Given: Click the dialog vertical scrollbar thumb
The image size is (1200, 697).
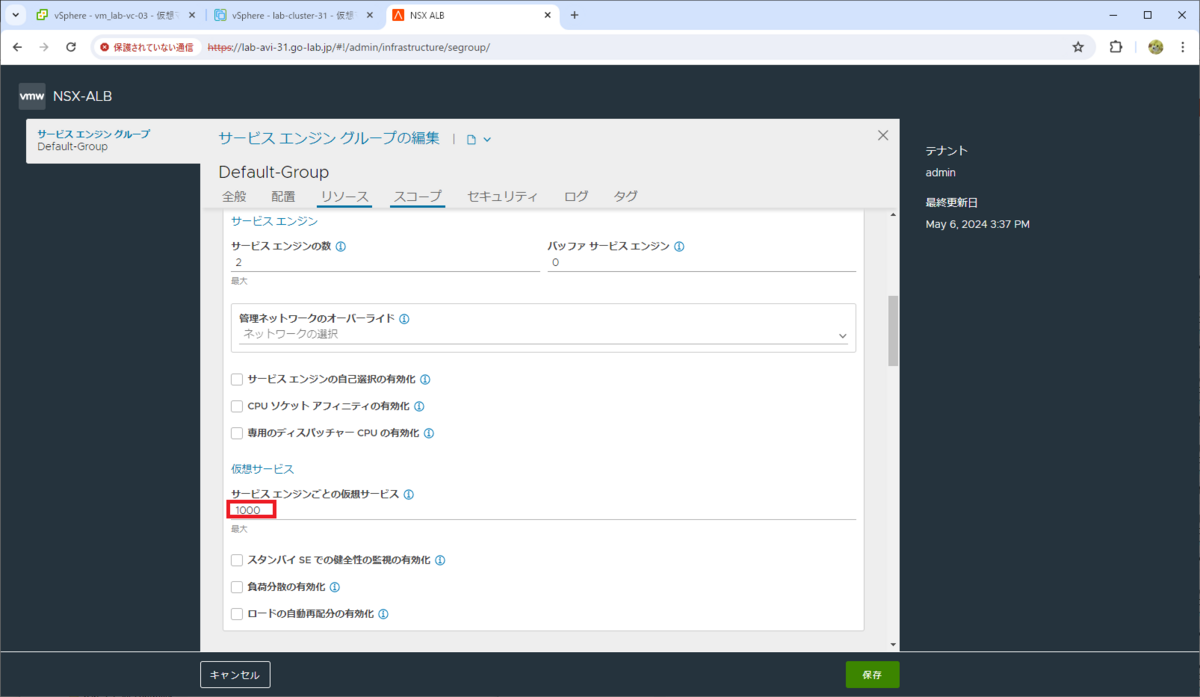Looking at the screenshot, I should click(x=893, y=331).
